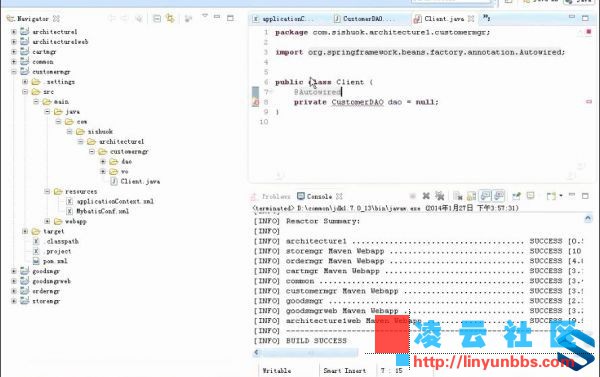Open the new console view dropdown arrow
This screenshot has height=377, width=600.
(x=561, y=196)
